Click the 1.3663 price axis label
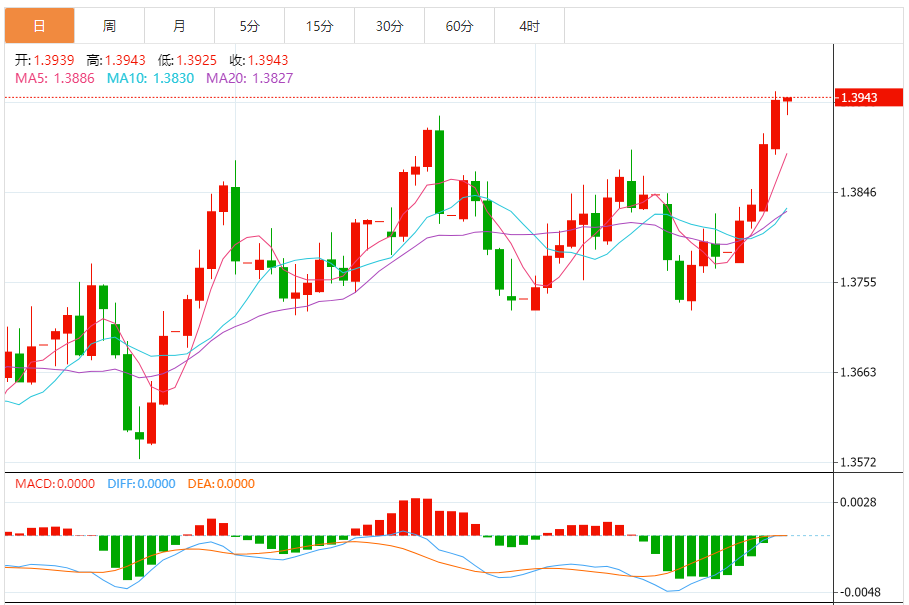The image size is (909, 605). [858, 372]
